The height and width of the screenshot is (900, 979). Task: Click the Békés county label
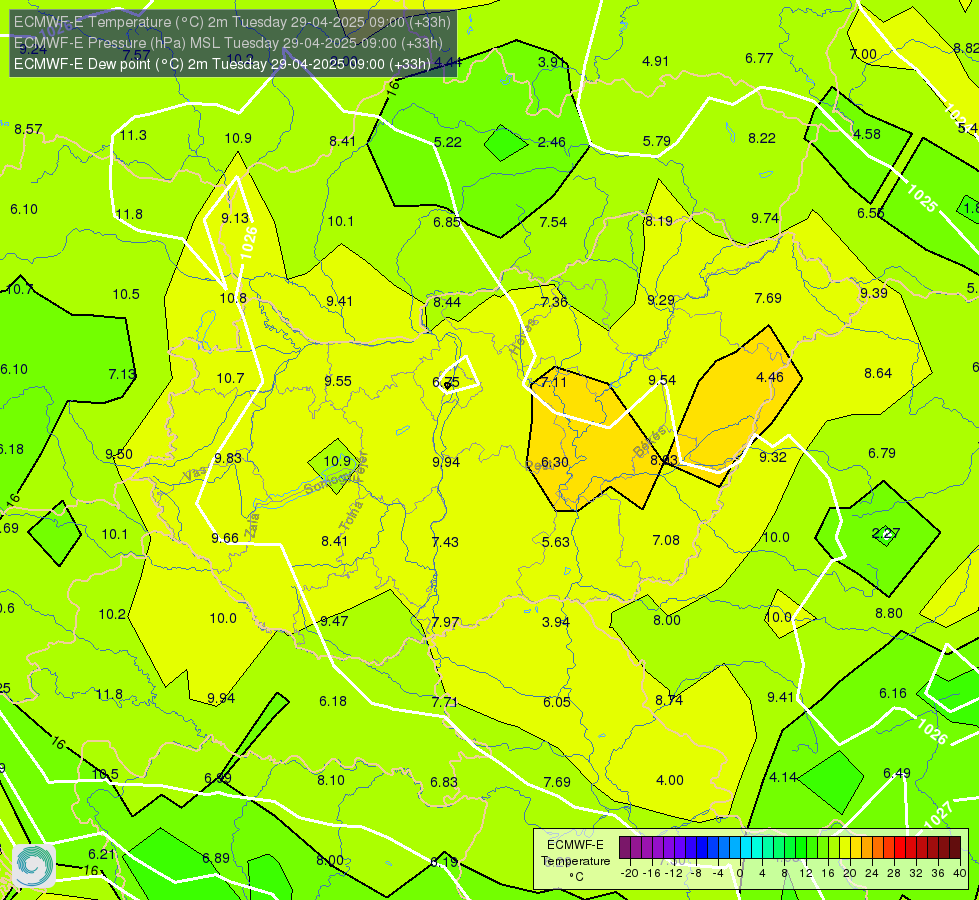coord(651,442)
